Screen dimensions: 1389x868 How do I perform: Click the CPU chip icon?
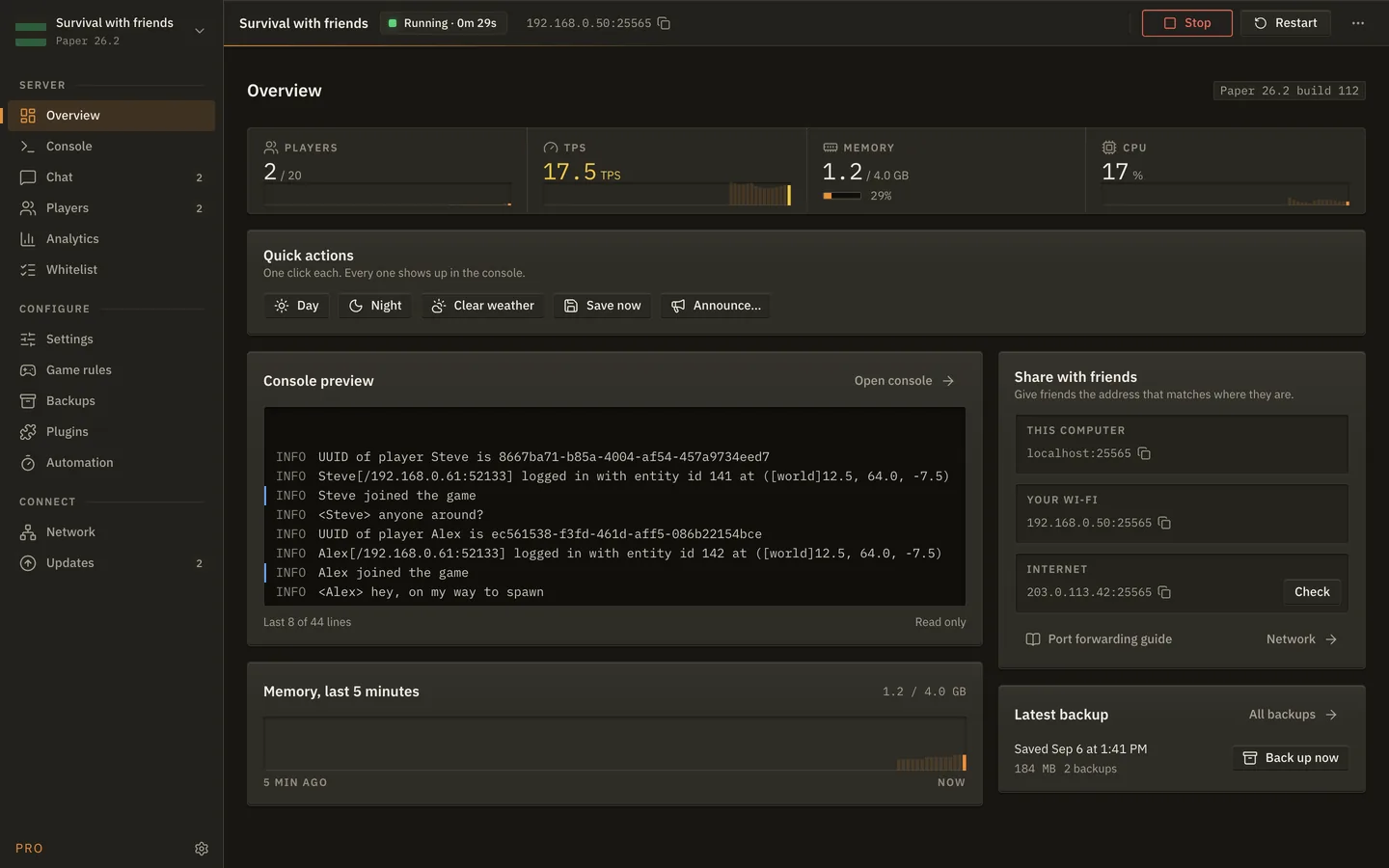[x=1109, y=148]
